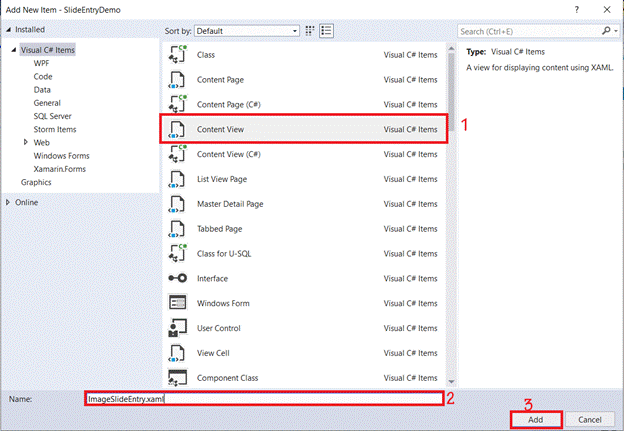Select the 'List View Page' template name
The height and width of the screenshot is (431, 624).
222,179
